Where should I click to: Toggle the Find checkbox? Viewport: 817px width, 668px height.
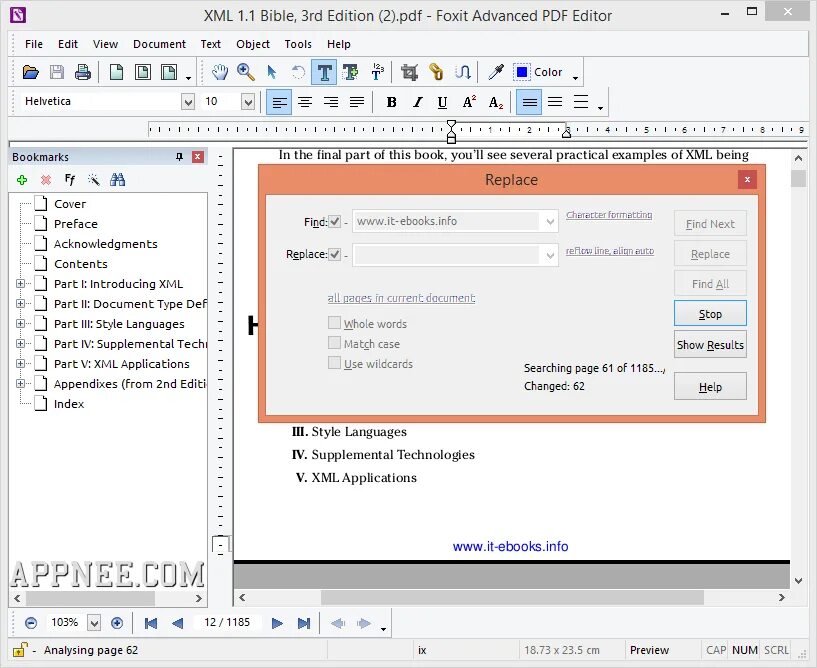tap(335, 222)
